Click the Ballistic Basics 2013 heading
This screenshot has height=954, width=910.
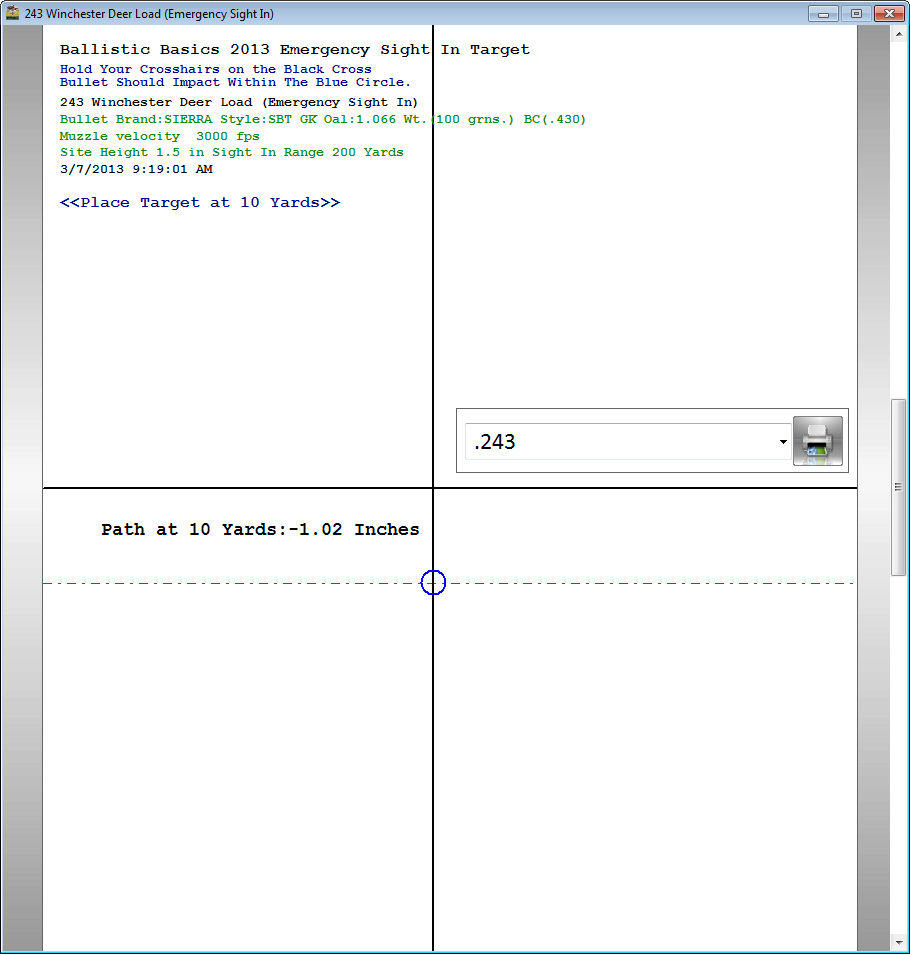(294, 49)
